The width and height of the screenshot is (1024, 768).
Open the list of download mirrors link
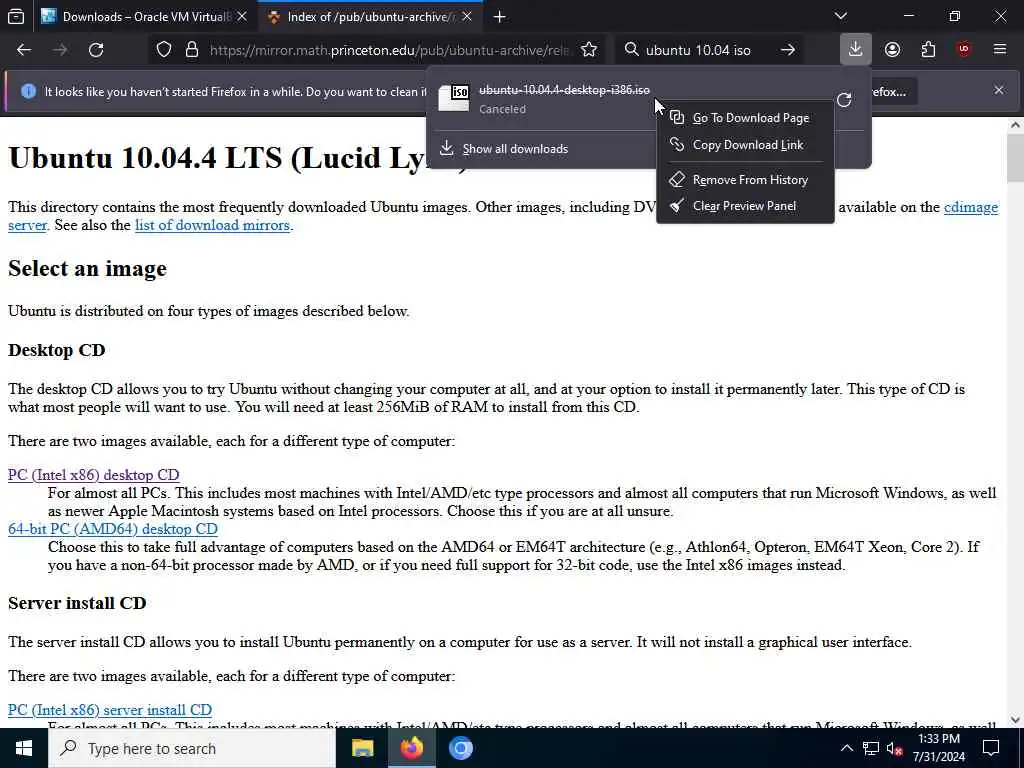point(212,225)
